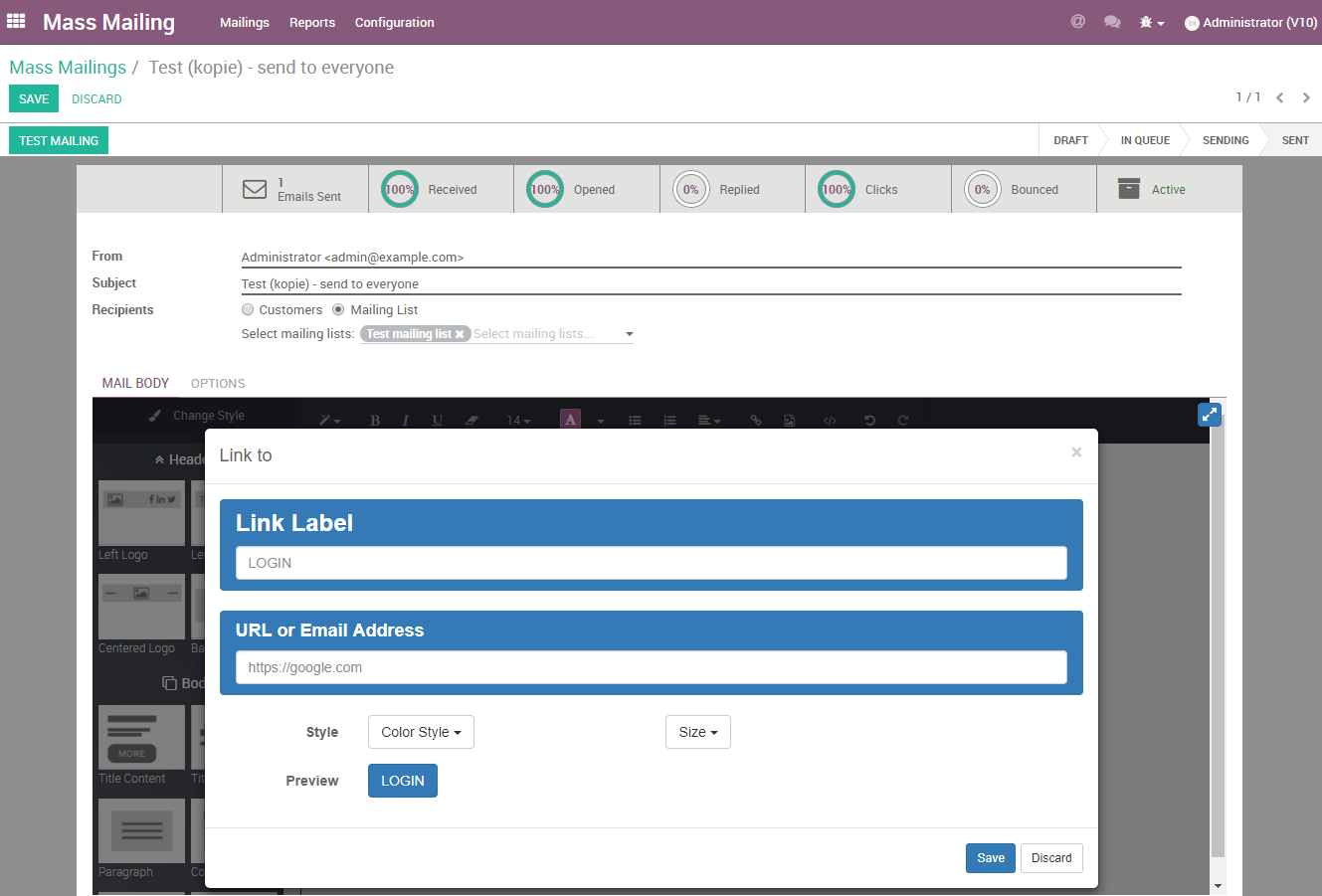This screenshot has width=1322, height=896.
Task: Select the Customers recipients radio button
Action: tap(248, 309)
